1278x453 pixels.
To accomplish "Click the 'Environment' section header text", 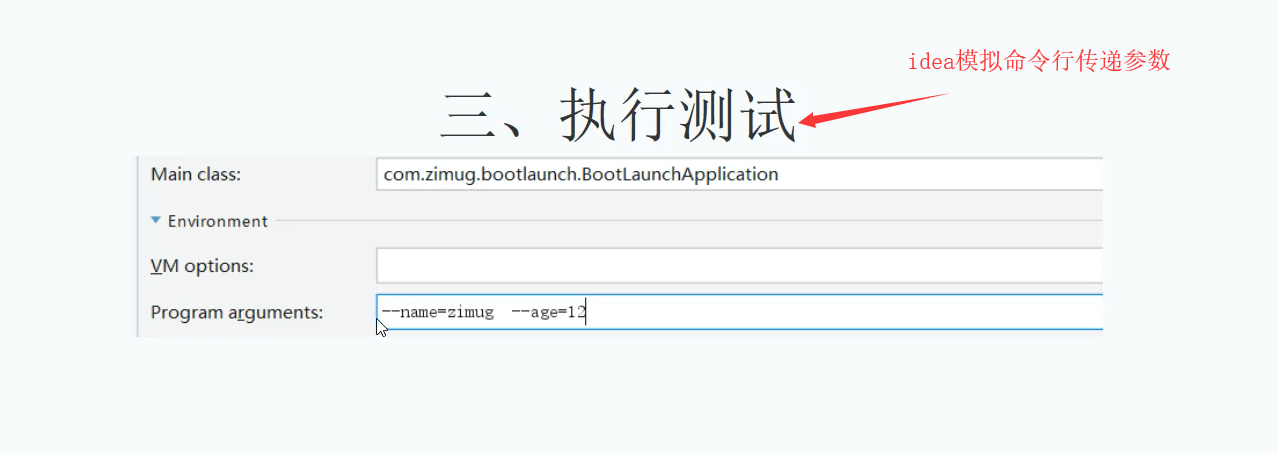I will point(217,221).
